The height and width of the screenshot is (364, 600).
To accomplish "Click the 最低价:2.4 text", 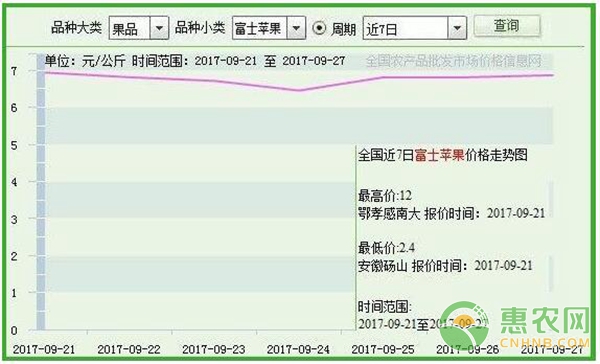I will click(386, 248).
